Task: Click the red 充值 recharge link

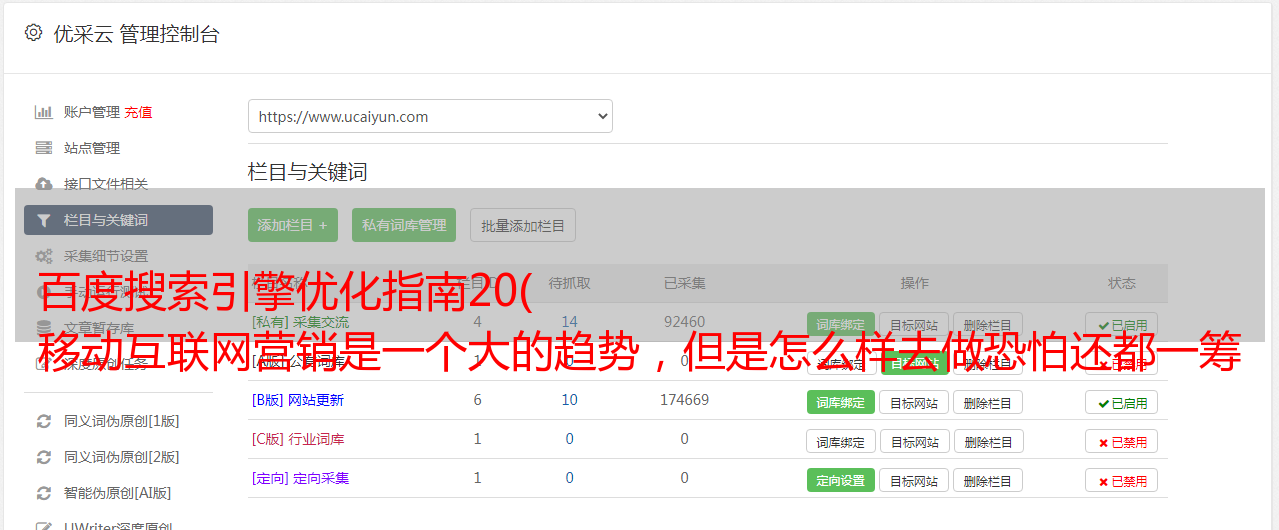Action: 138,112
